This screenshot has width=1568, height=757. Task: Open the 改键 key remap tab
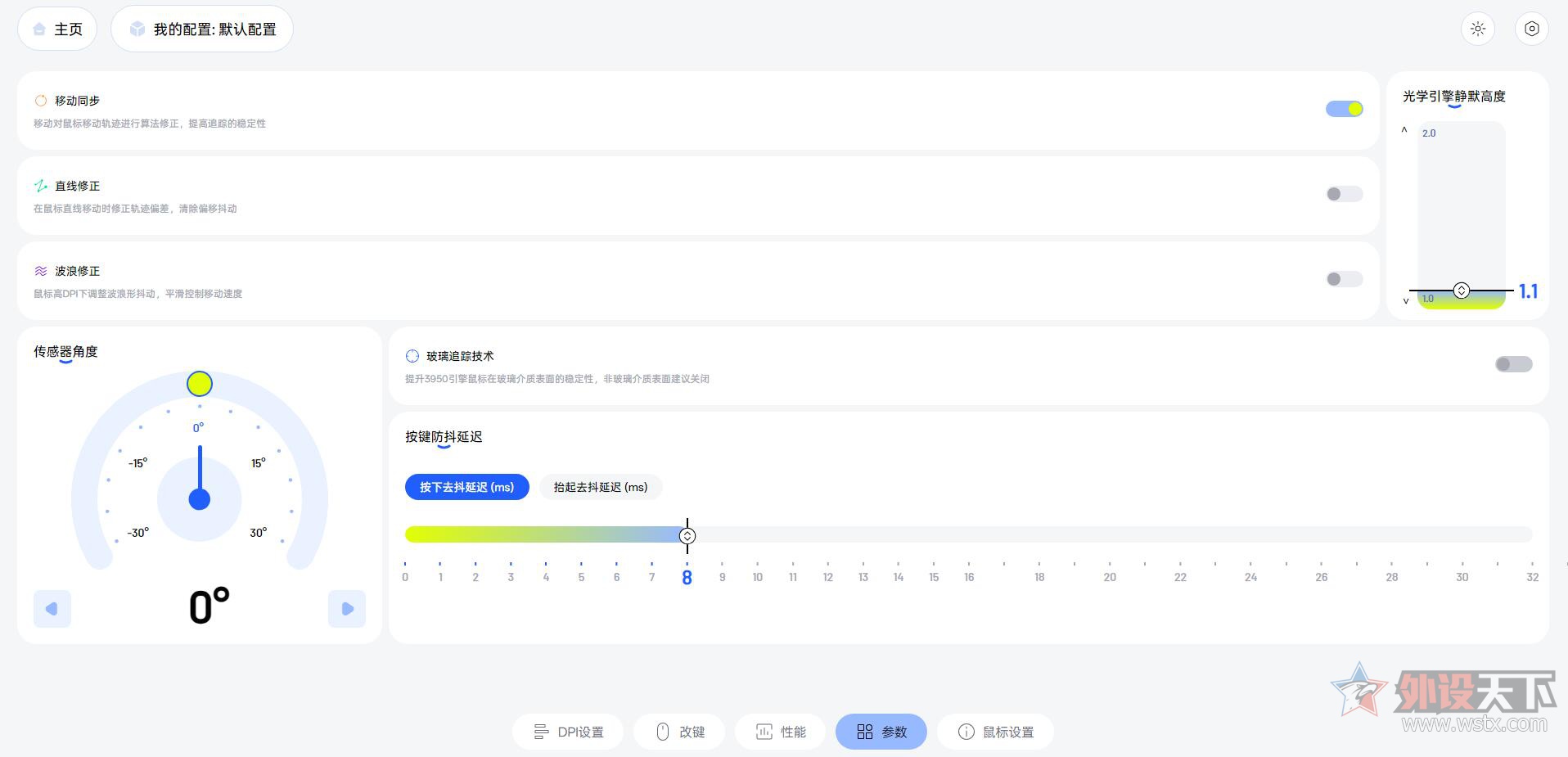(x=680, y=732)
